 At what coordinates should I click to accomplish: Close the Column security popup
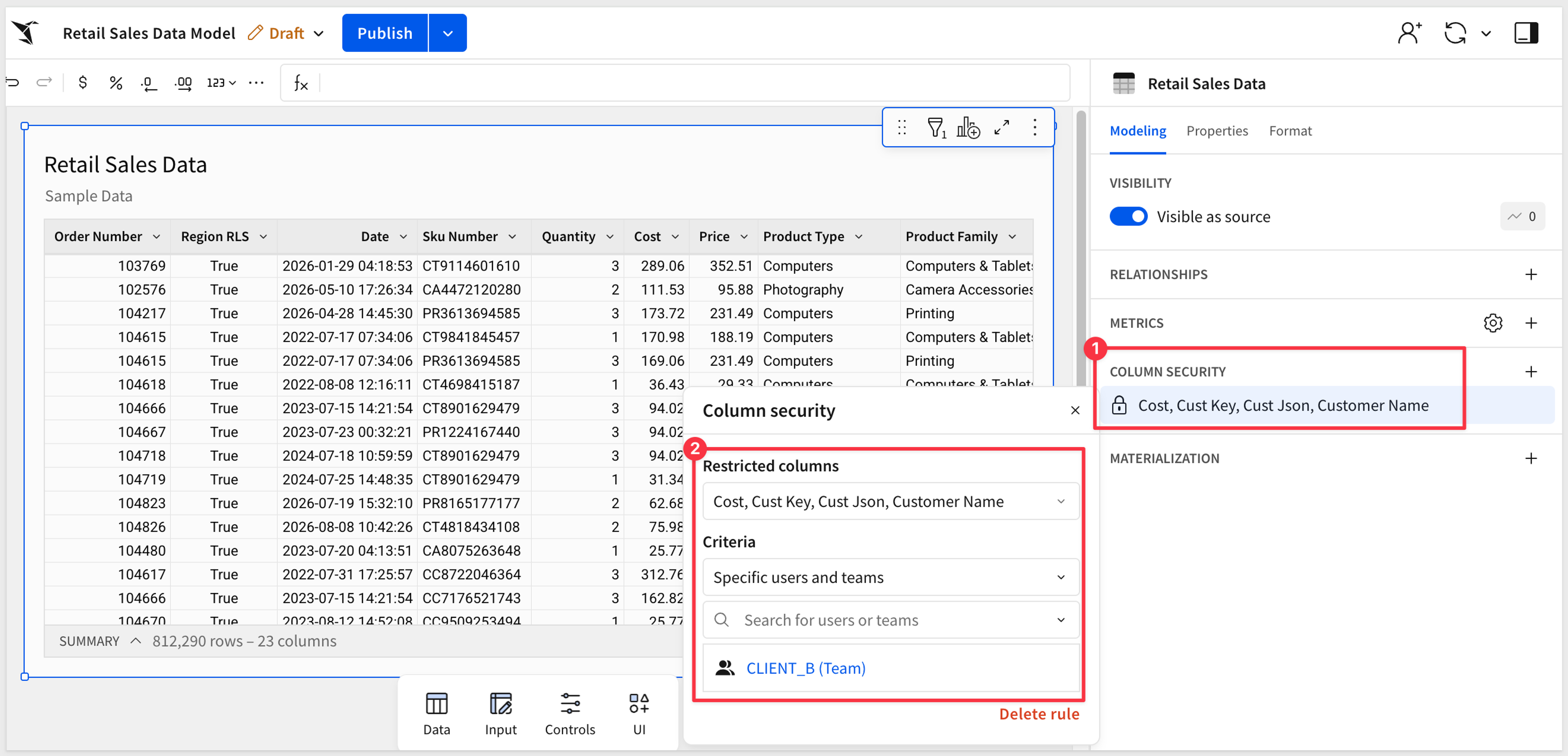point(1076,411)
